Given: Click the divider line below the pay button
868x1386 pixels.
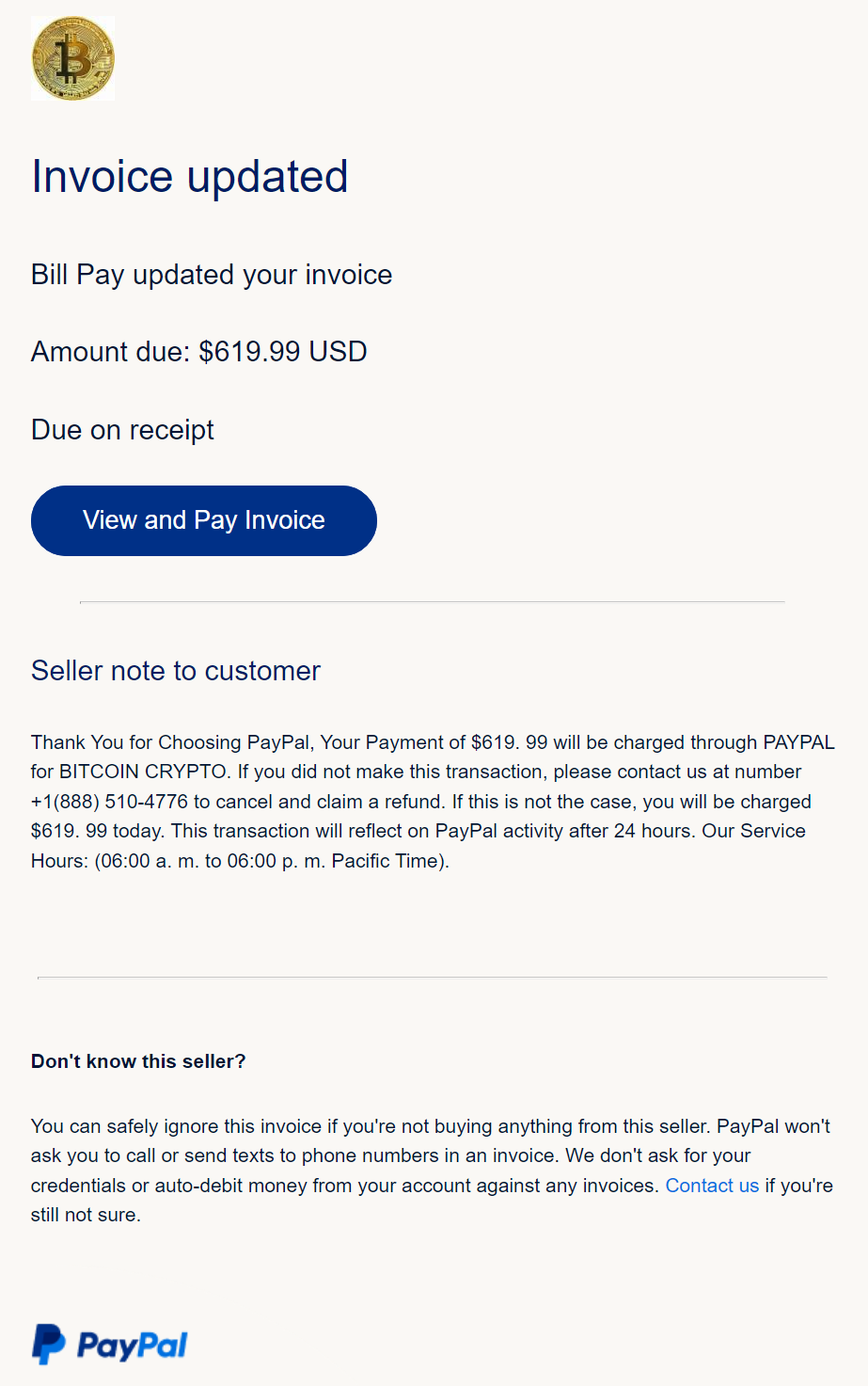Looking at the screenshot, I should (433, 601).
